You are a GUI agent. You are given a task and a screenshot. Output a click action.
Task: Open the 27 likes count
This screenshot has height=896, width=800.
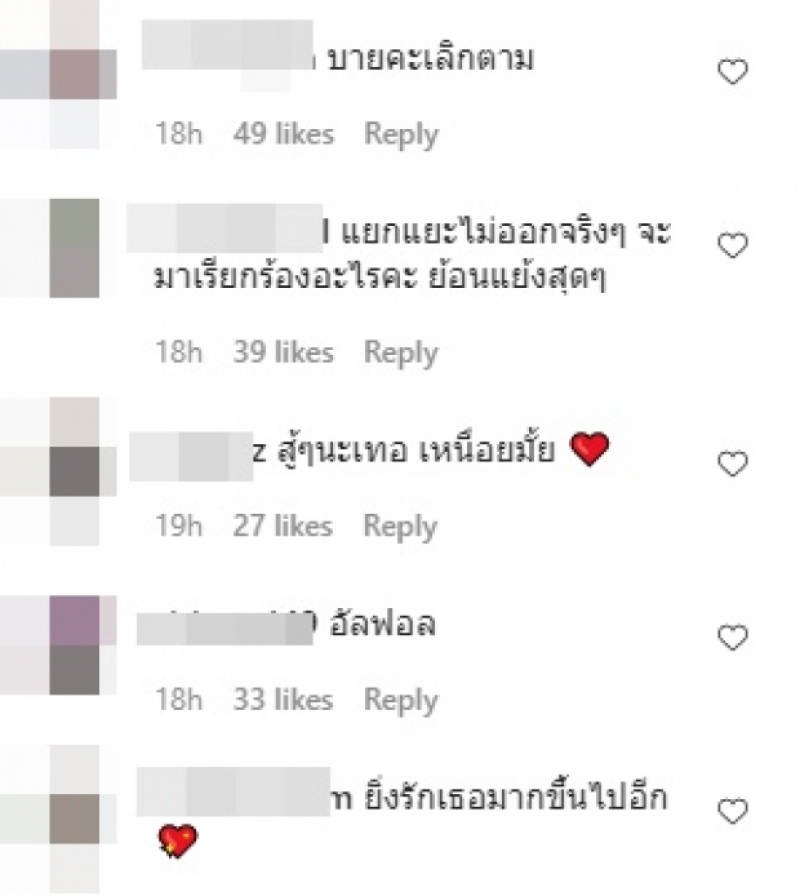point(283,526)
